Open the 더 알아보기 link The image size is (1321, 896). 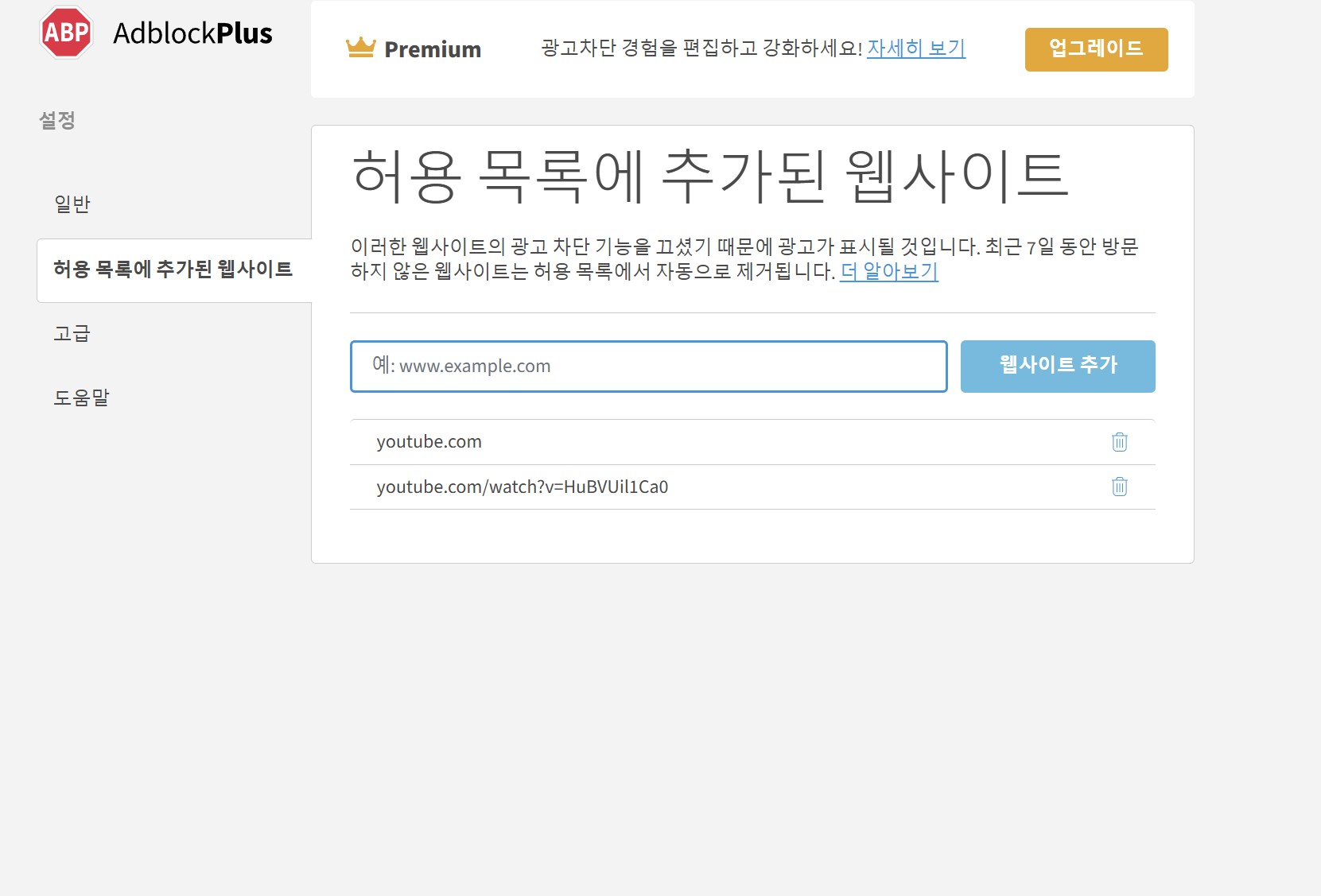click(889, 272)
